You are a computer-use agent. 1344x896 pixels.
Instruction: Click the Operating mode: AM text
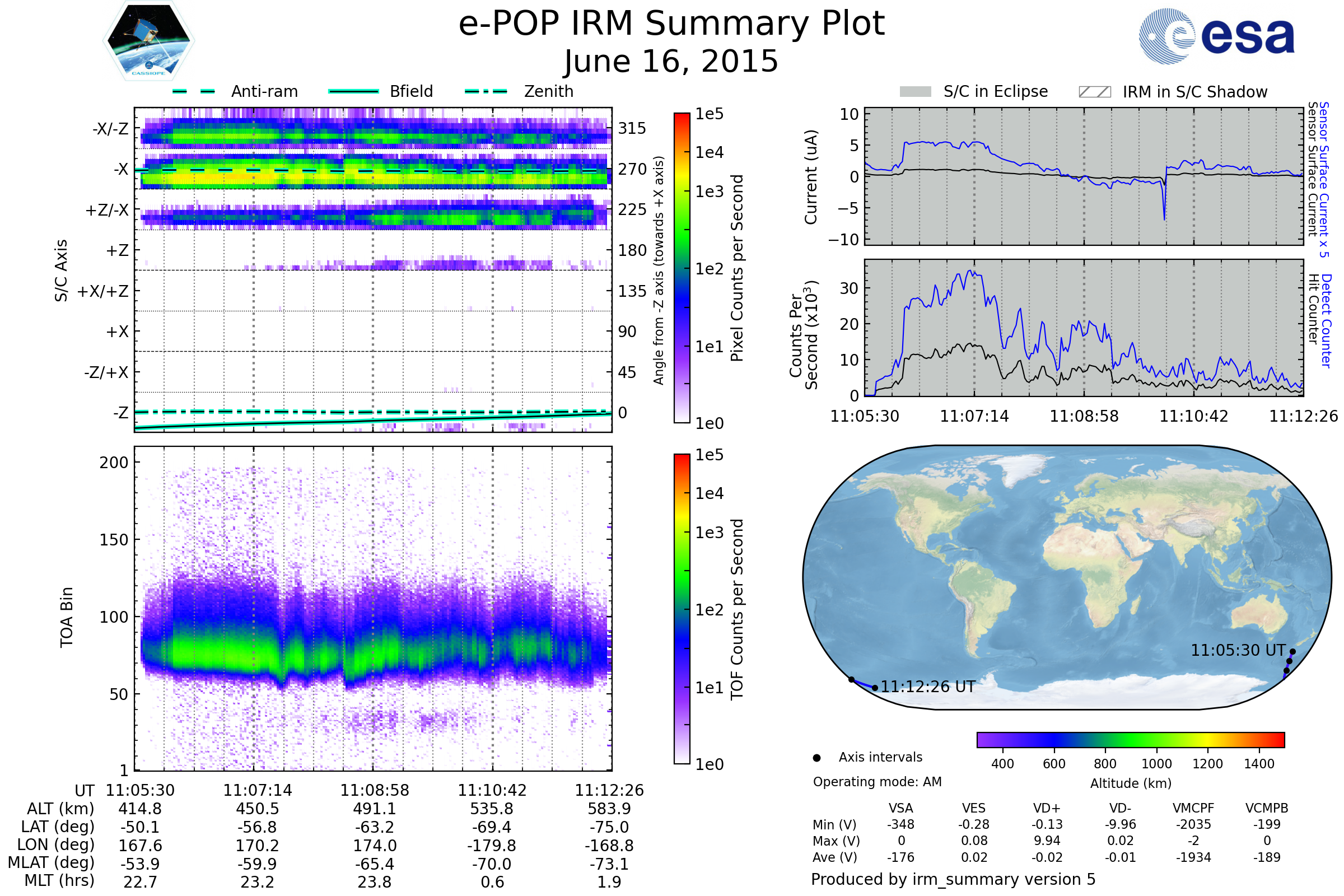[x=877, y=782]
